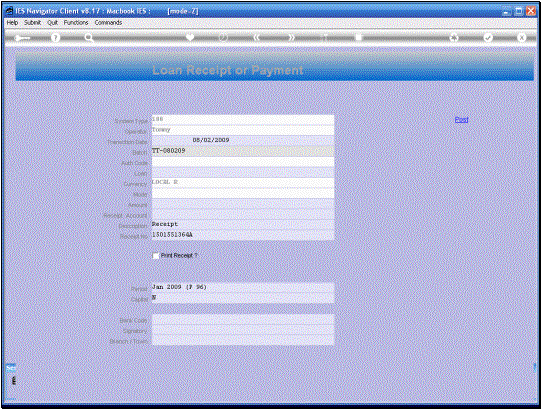Go back with the double left arrows
The width and height of the screenshot is (541, 409).
pyautogui.click(x=257, y=38)
